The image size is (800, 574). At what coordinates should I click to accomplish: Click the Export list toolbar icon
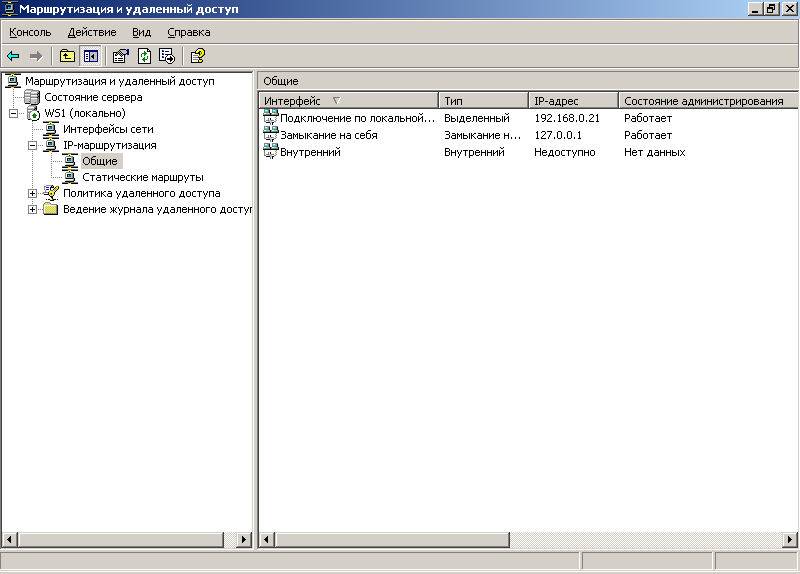click(167, 56)
